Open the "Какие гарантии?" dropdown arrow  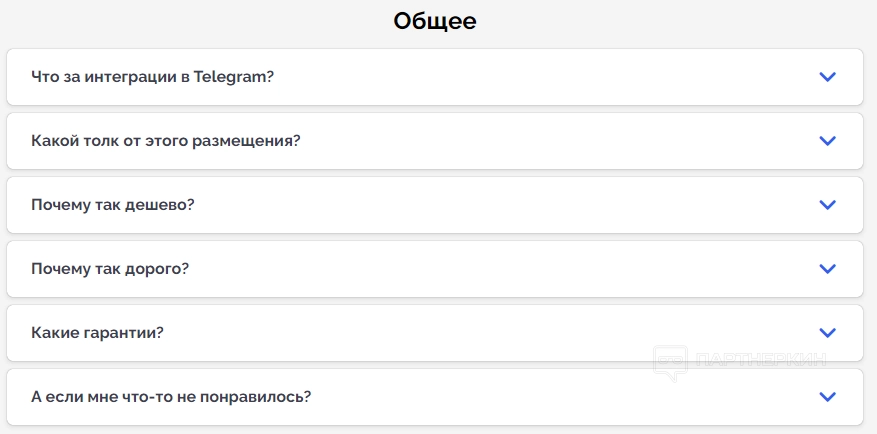827,333
